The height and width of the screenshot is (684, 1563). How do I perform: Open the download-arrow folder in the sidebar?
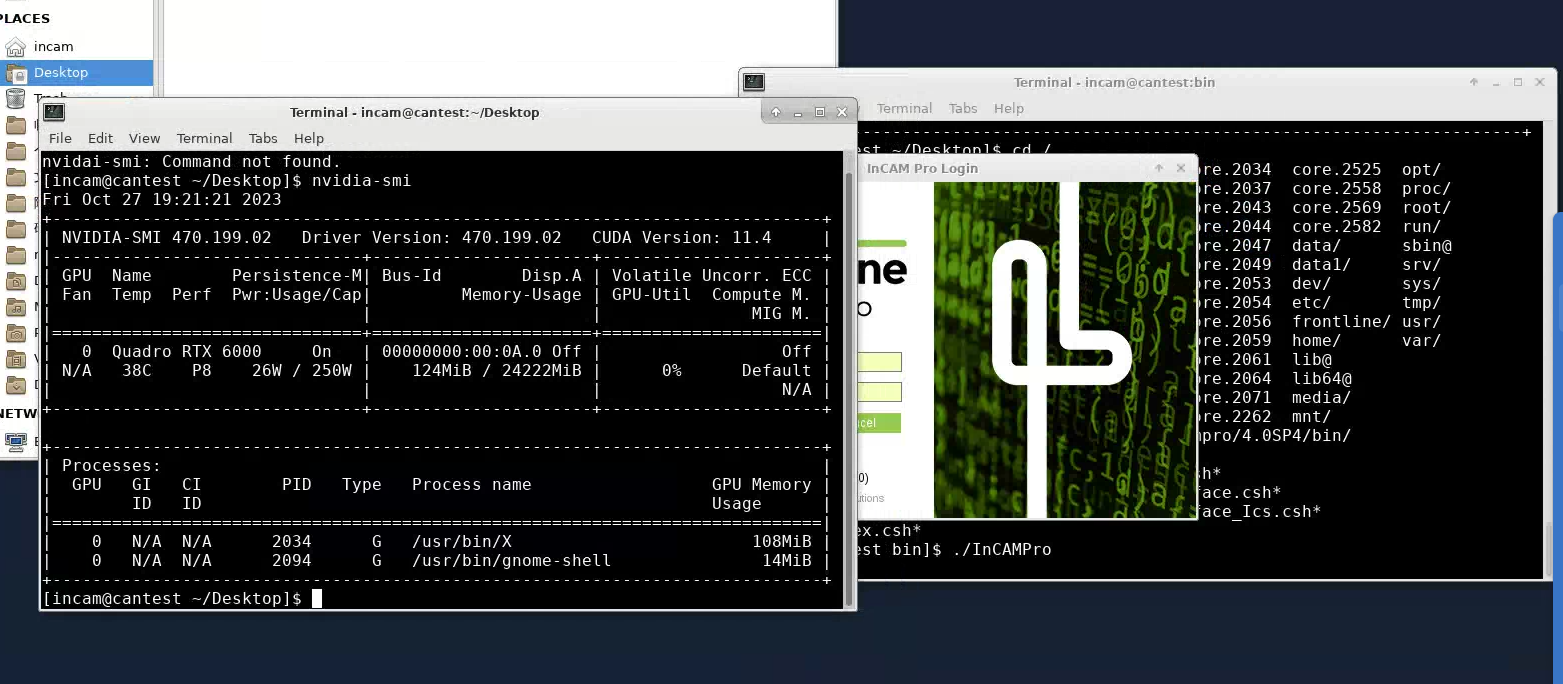pos(15,385)
